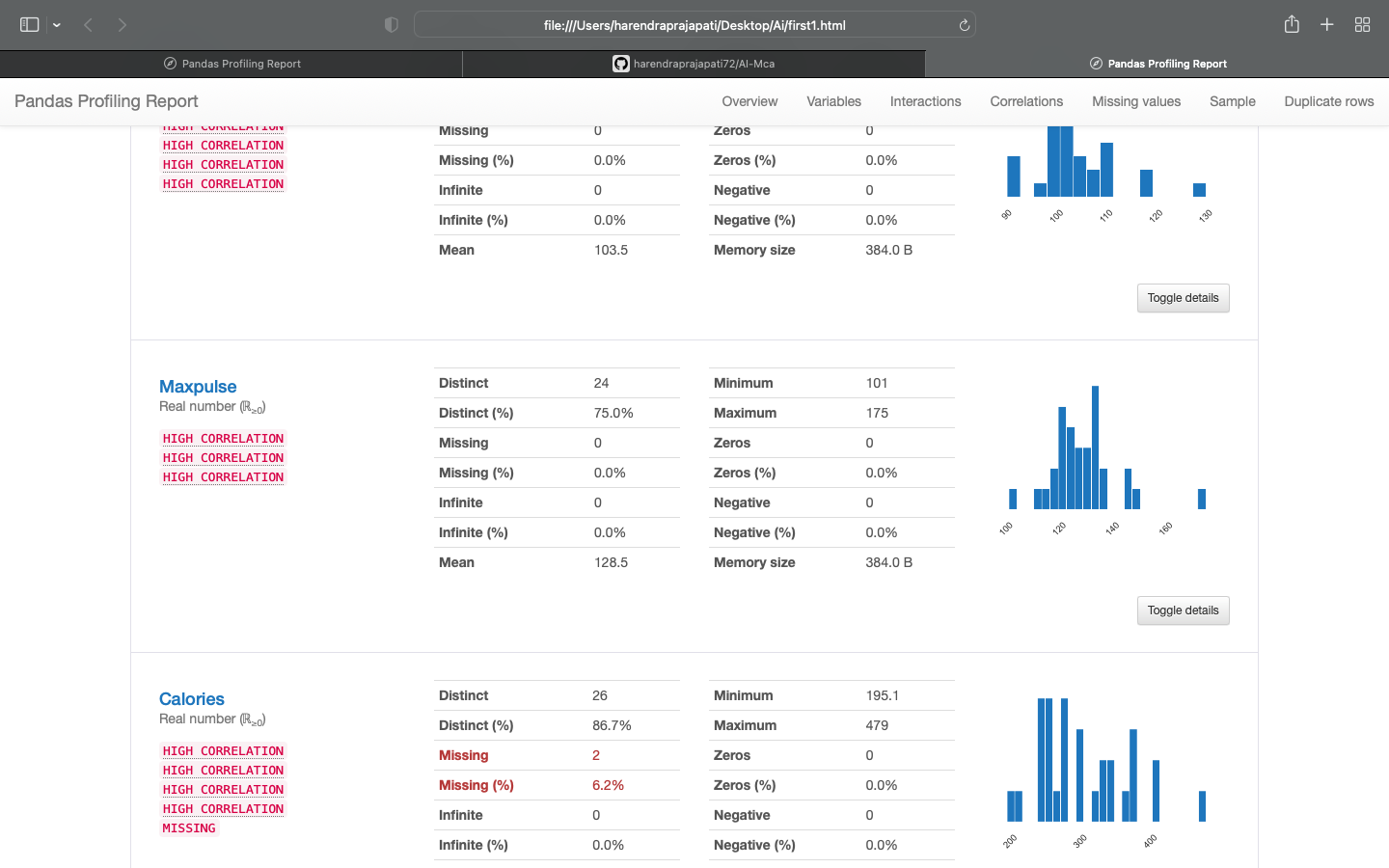Viewport: 1389px width, 868px height.
Task: Click the Forward navigation arrow
Action: [123, 24]
